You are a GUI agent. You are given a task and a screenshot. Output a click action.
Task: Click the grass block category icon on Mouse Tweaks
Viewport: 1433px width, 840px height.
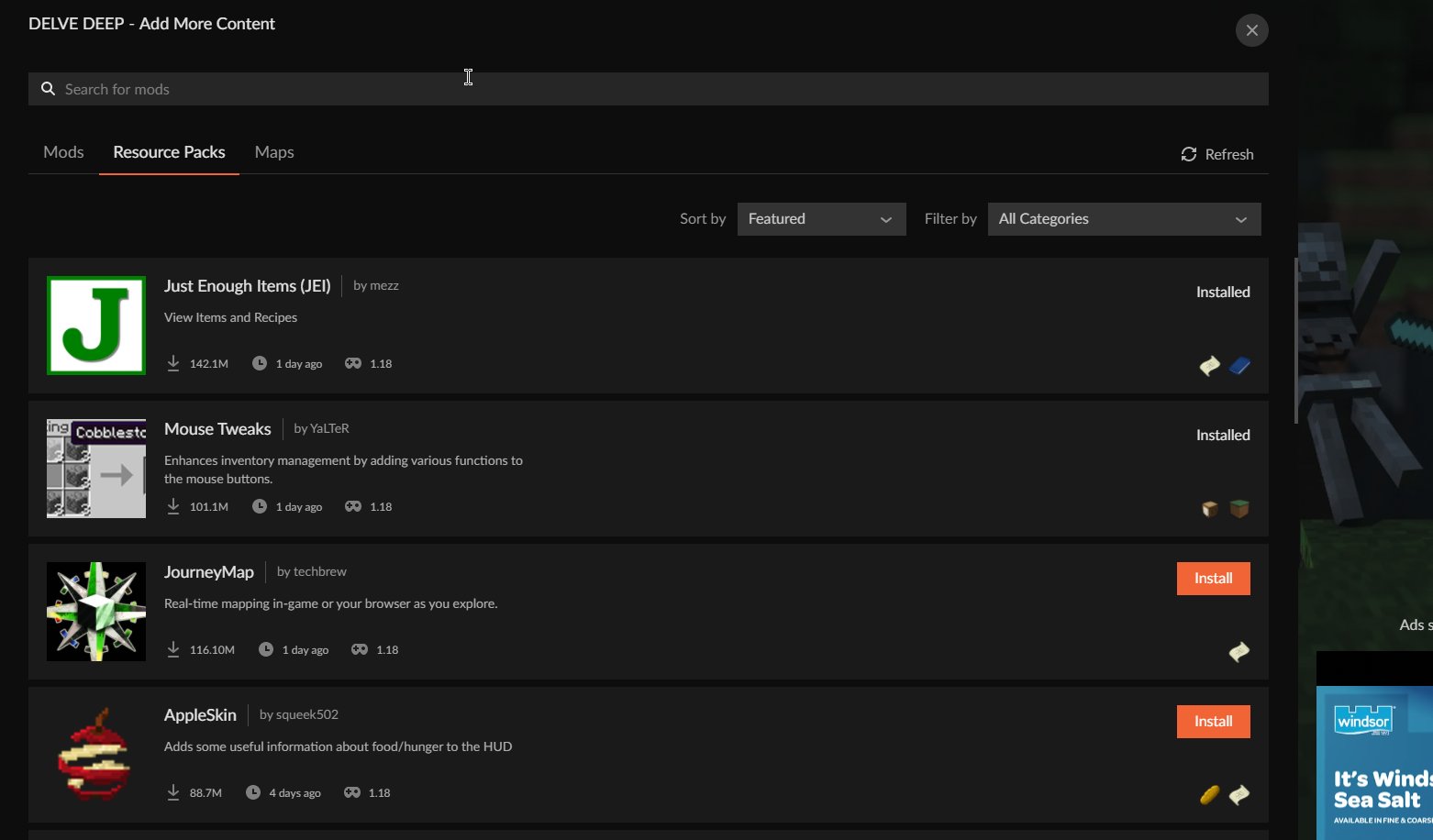[x=1239, y=509]
